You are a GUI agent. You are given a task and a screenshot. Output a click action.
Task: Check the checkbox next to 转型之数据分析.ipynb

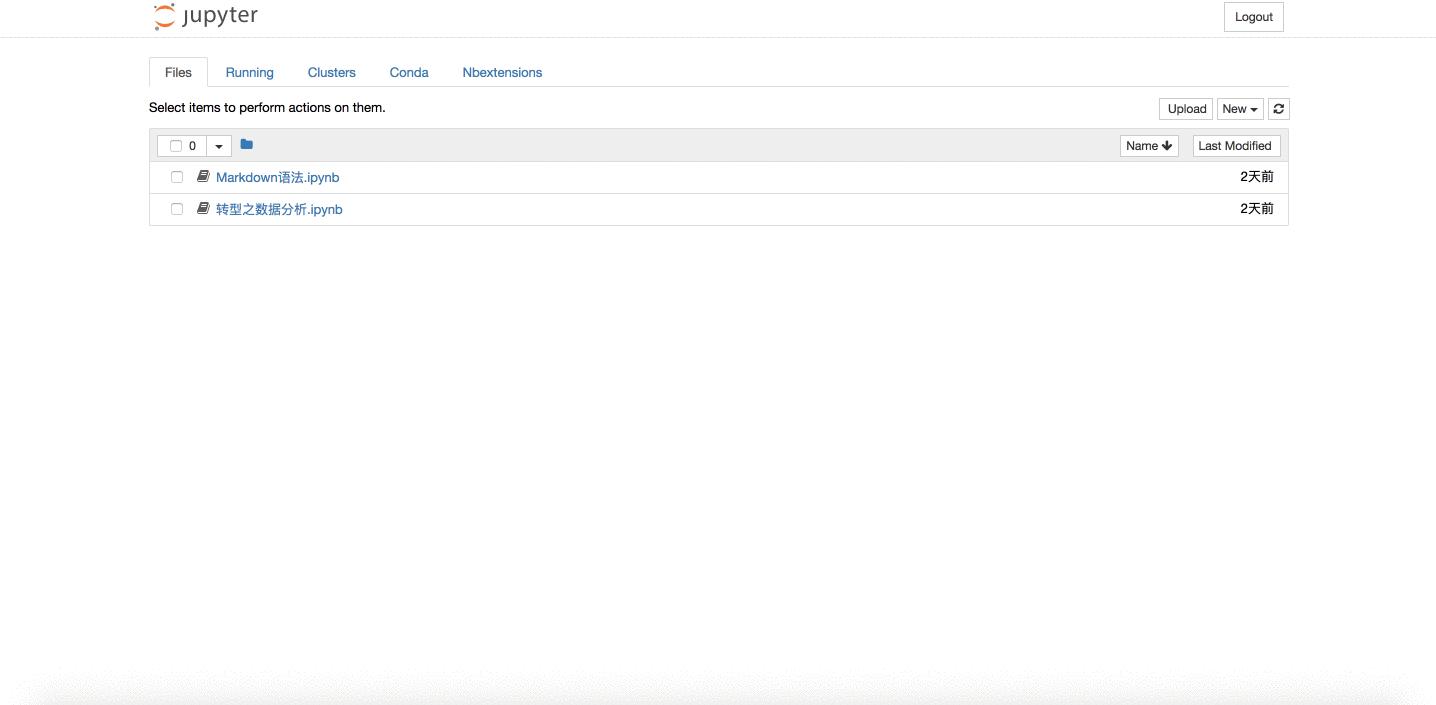[177, 208]
